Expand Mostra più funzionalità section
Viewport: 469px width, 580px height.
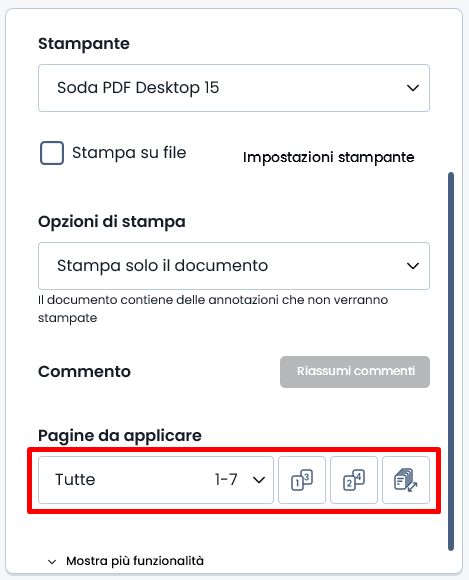click(135, 561)
